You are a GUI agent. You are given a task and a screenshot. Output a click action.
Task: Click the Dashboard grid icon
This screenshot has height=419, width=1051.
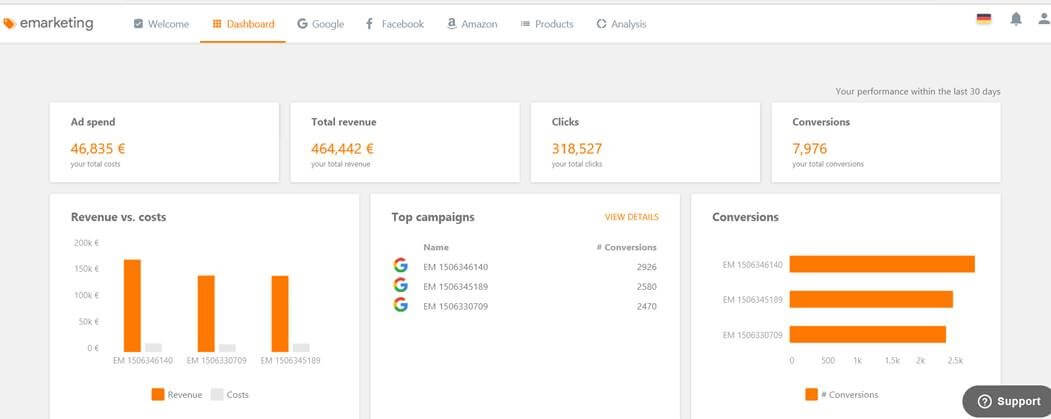coord(217,24)
